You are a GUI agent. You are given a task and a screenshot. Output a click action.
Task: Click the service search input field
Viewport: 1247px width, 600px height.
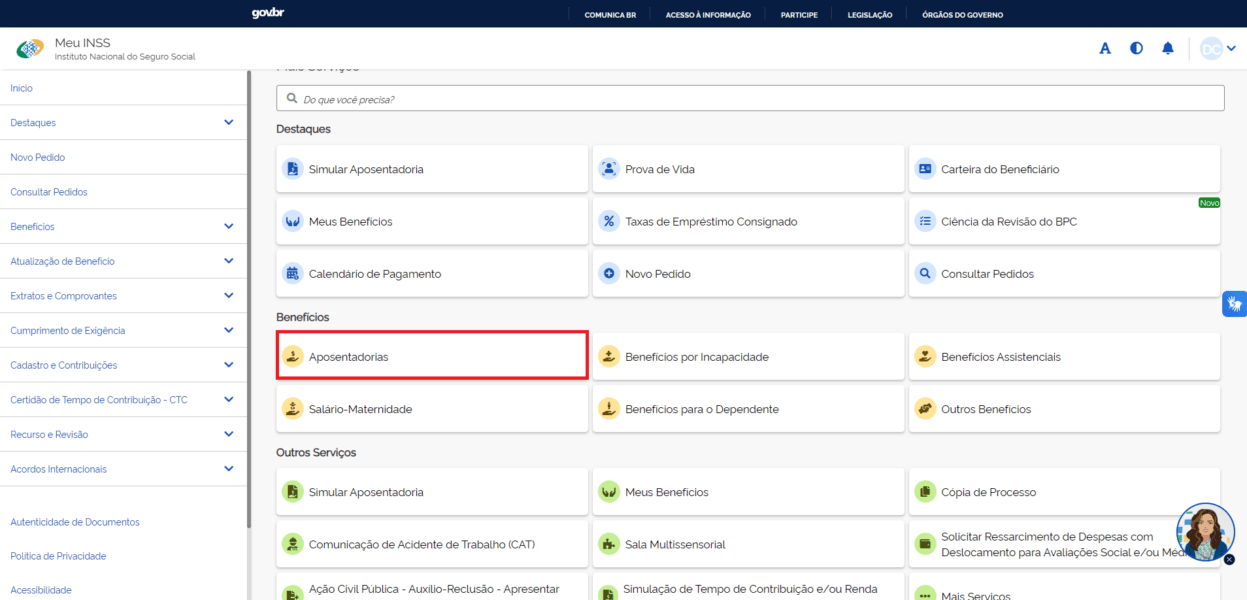pyautogui.click(x=750, y=97)
